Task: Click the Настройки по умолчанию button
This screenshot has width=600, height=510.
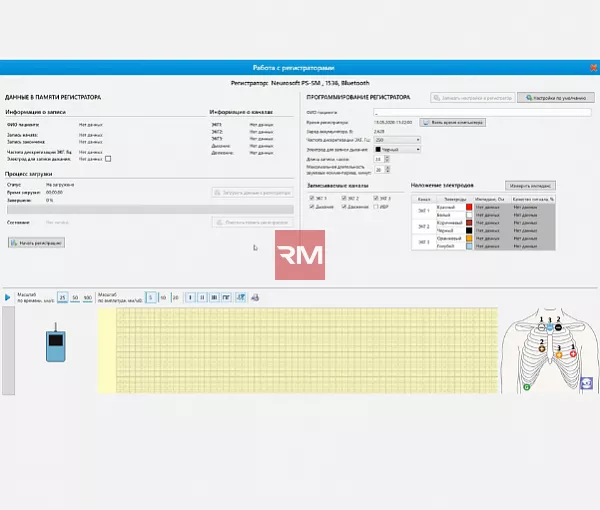Action: pyautogui.click(x=556, y=98)
